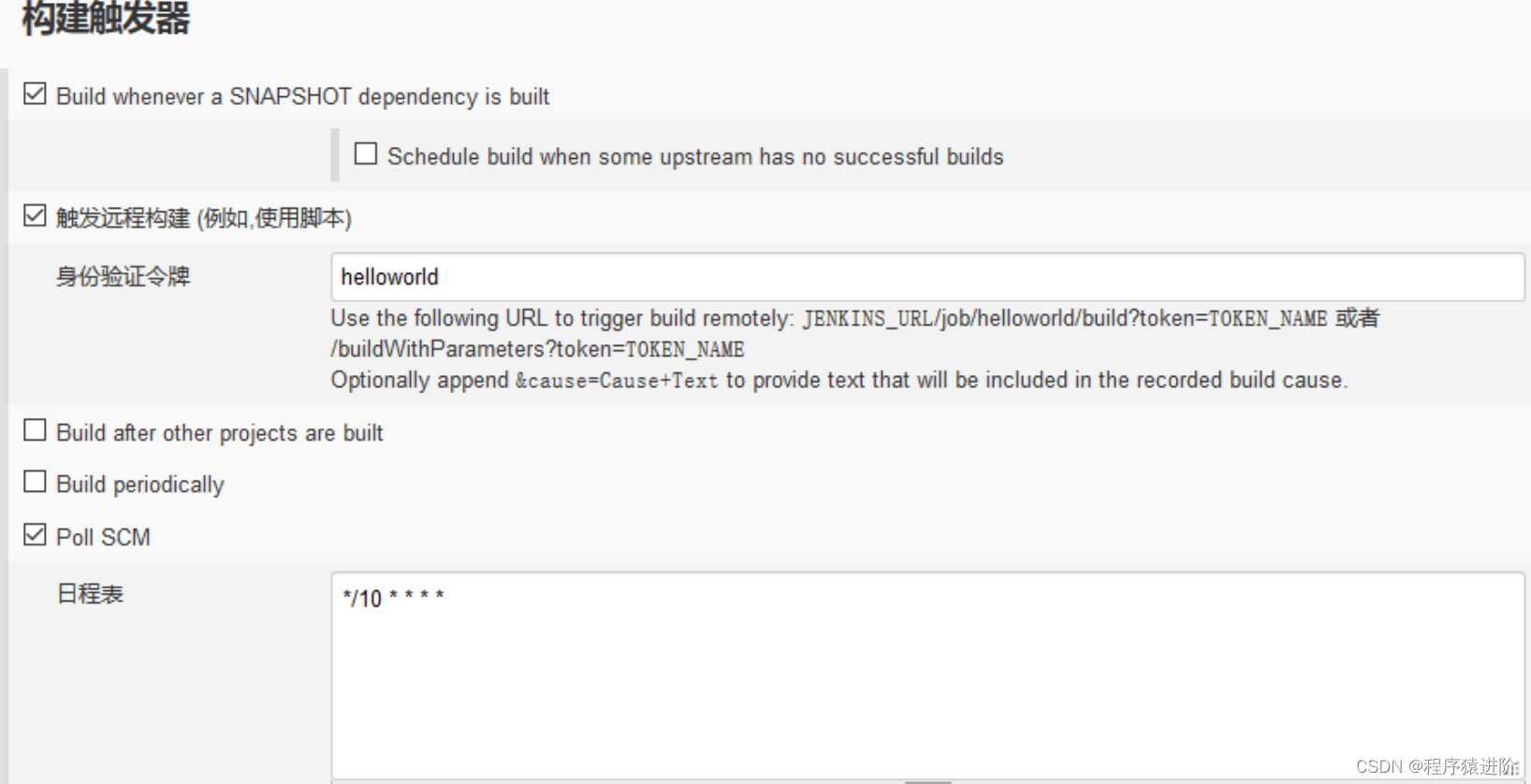Click the '*/10 * * * *' cron expression text
The height and width of the screenshot is (784, 1531).
393,598
